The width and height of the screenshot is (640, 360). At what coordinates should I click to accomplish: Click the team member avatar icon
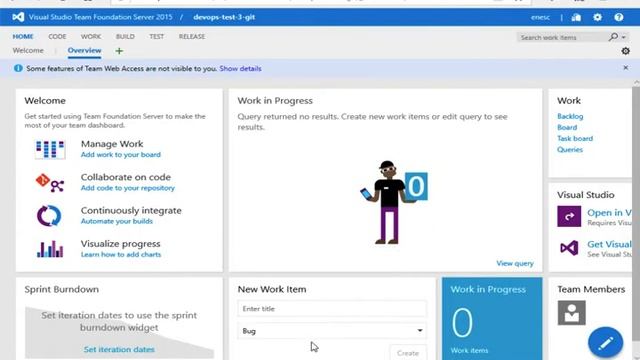pyautogui.click(x=571, y=313)
